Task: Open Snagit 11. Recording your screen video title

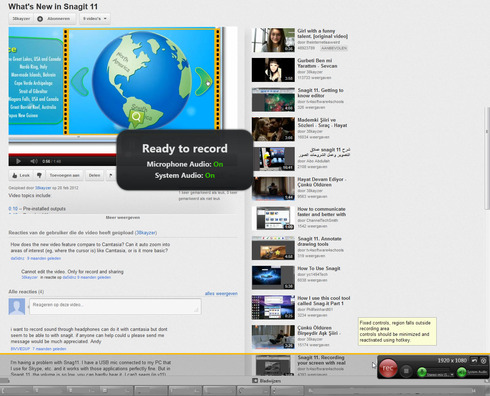Action: [x=321, y=360]
